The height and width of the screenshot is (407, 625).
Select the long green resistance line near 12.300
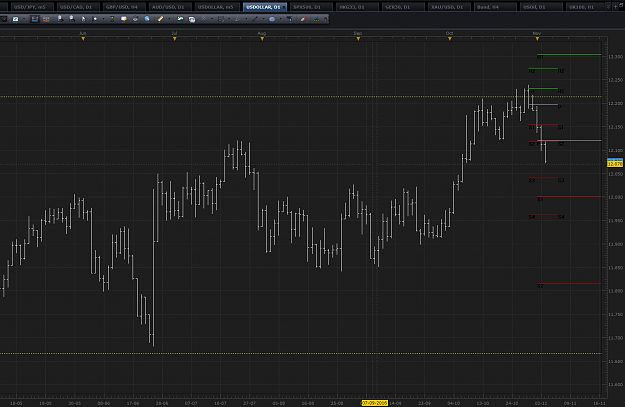click(569, 54)
